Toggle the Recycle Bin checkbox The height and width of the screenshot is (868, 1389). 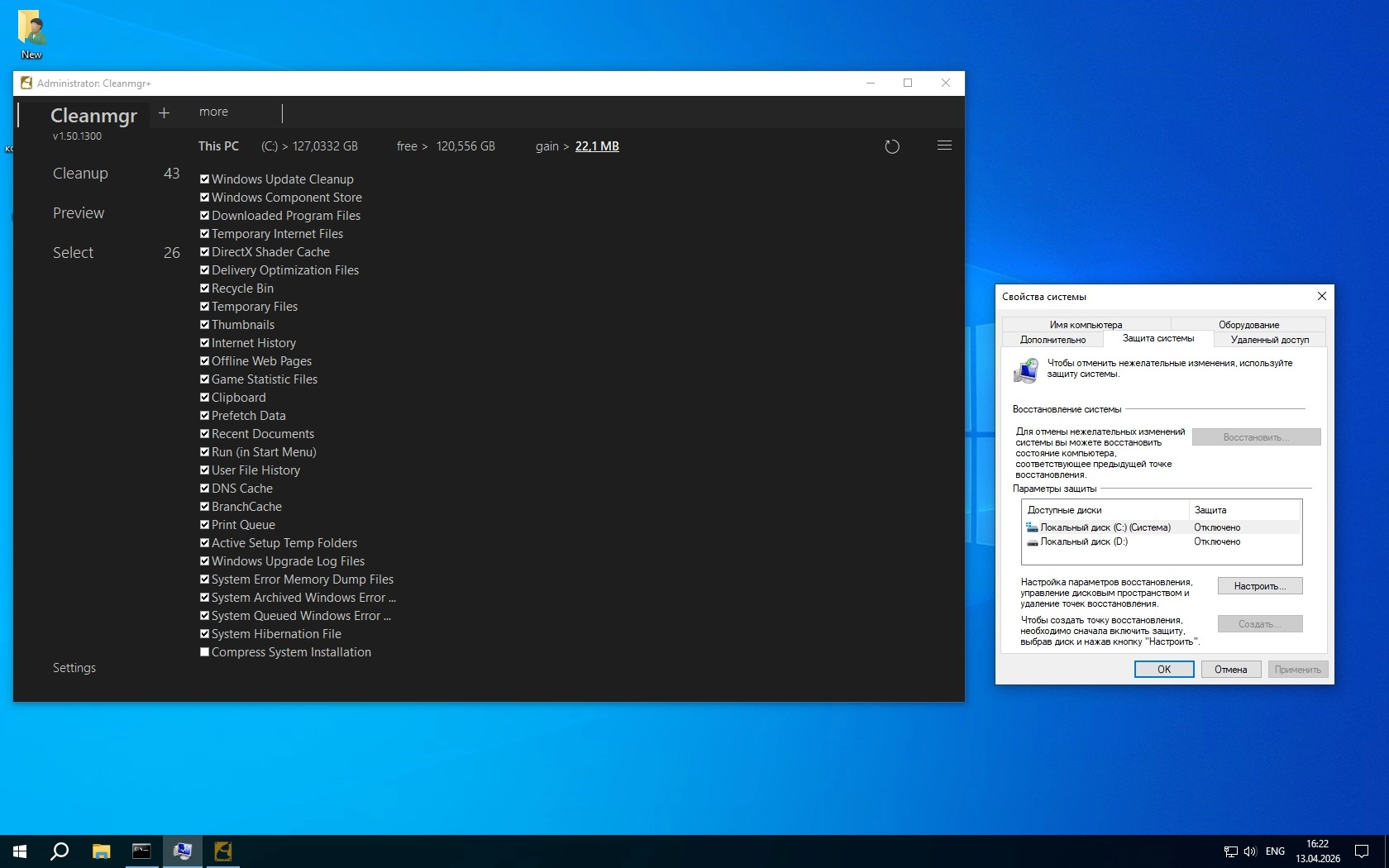pyautogui.click(x=204, y=289)
